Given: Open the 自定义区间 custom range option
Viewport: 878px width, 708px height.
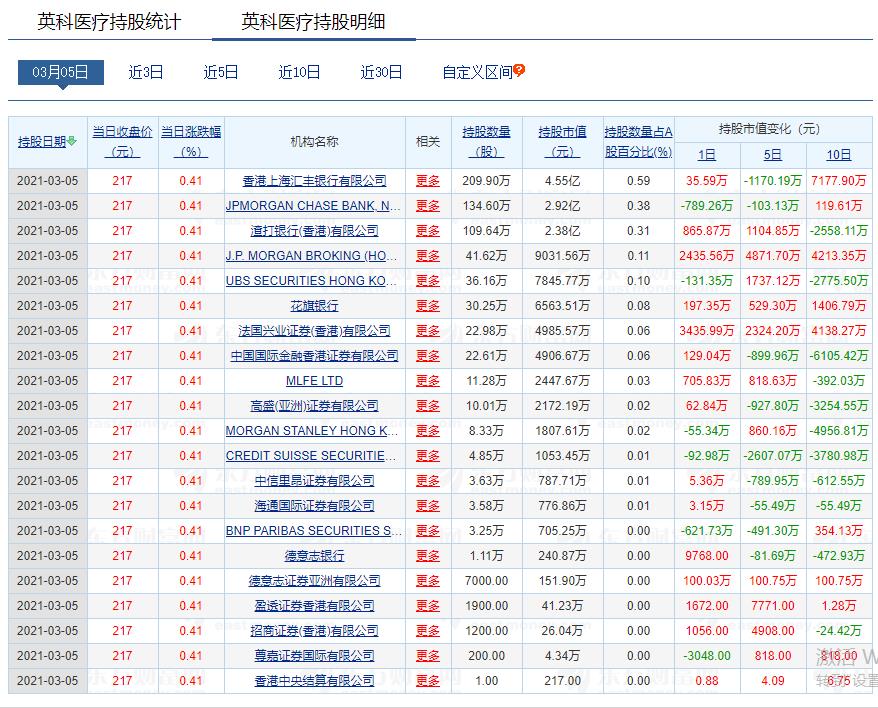Looking at the screenshot, I should [477, 72].
